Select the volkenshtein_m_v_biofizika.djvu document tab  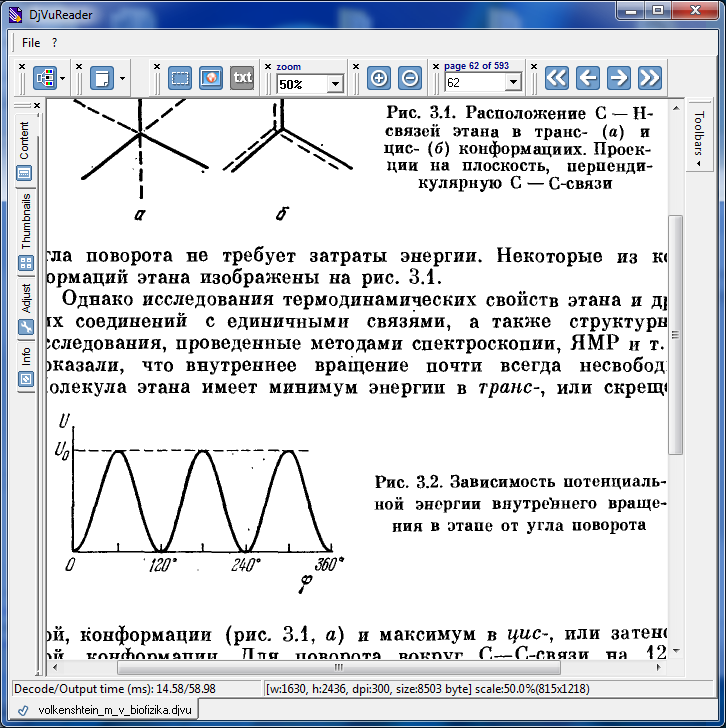click(x=106, y=710)
